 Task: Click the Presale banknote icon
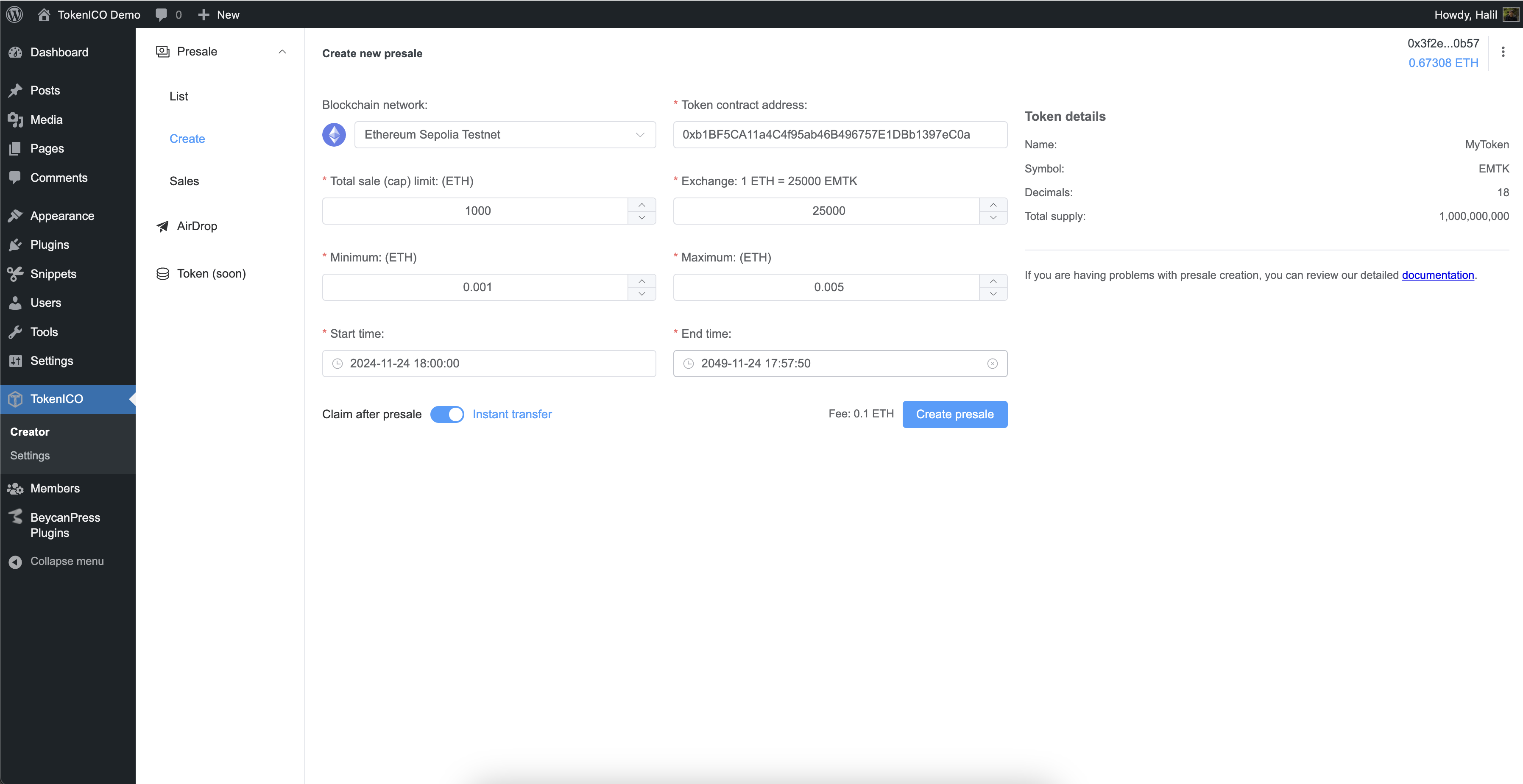click(162, 51)
